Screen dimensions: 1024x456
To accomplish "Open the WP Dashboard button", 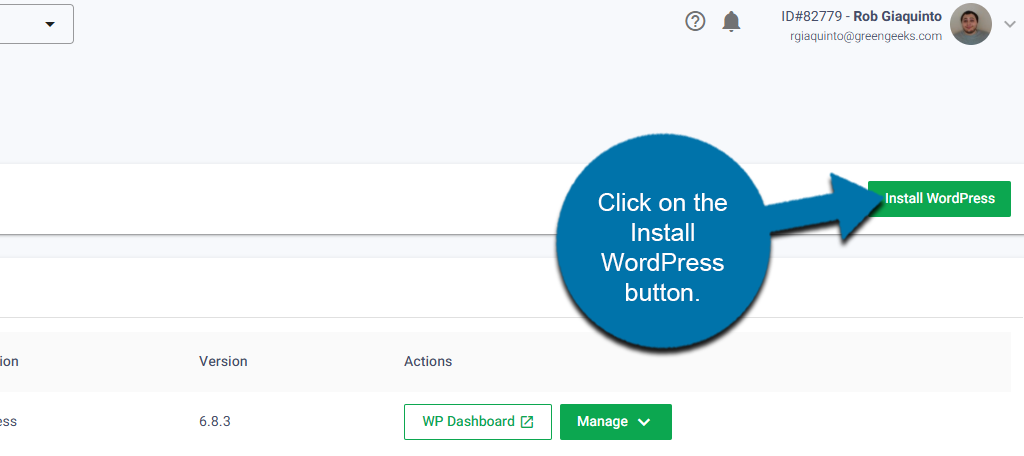I will [468, 422].
